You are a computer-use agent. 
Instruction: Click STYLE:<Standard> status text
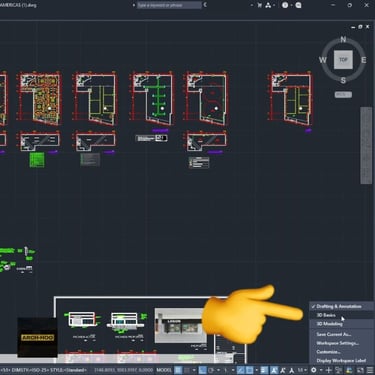click(x=68, y=370)
